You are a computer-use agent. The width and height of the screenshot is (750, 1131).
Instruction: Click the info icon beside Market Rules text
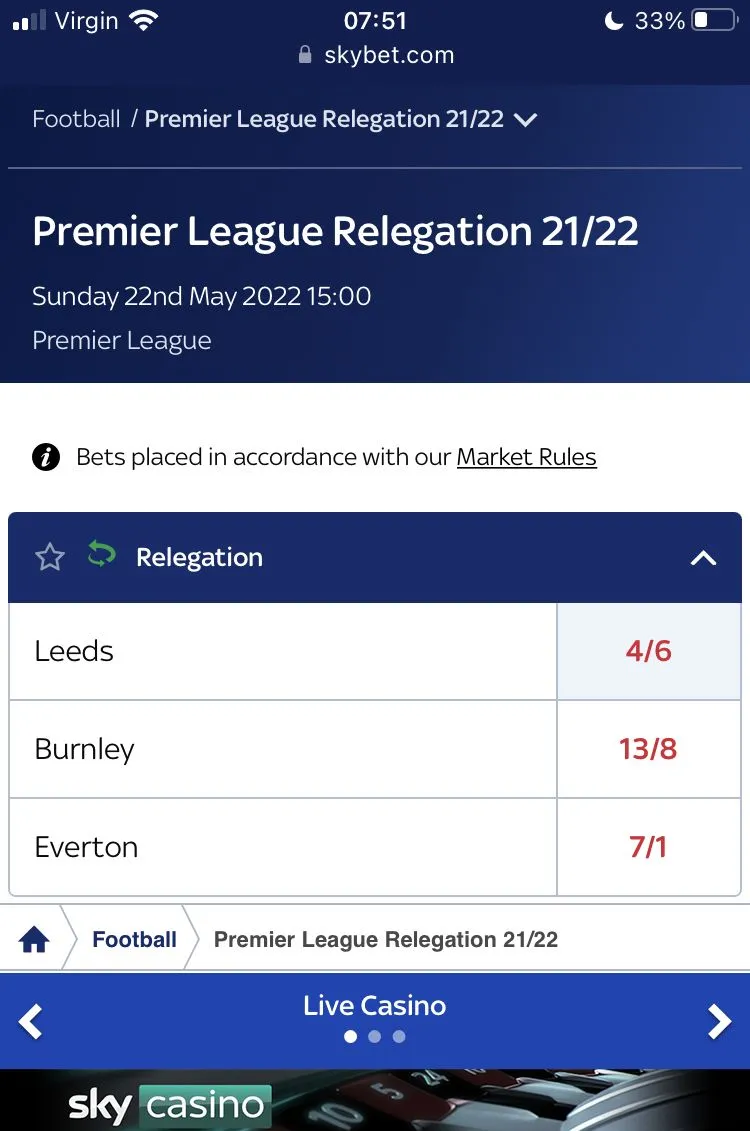[46, 458]
